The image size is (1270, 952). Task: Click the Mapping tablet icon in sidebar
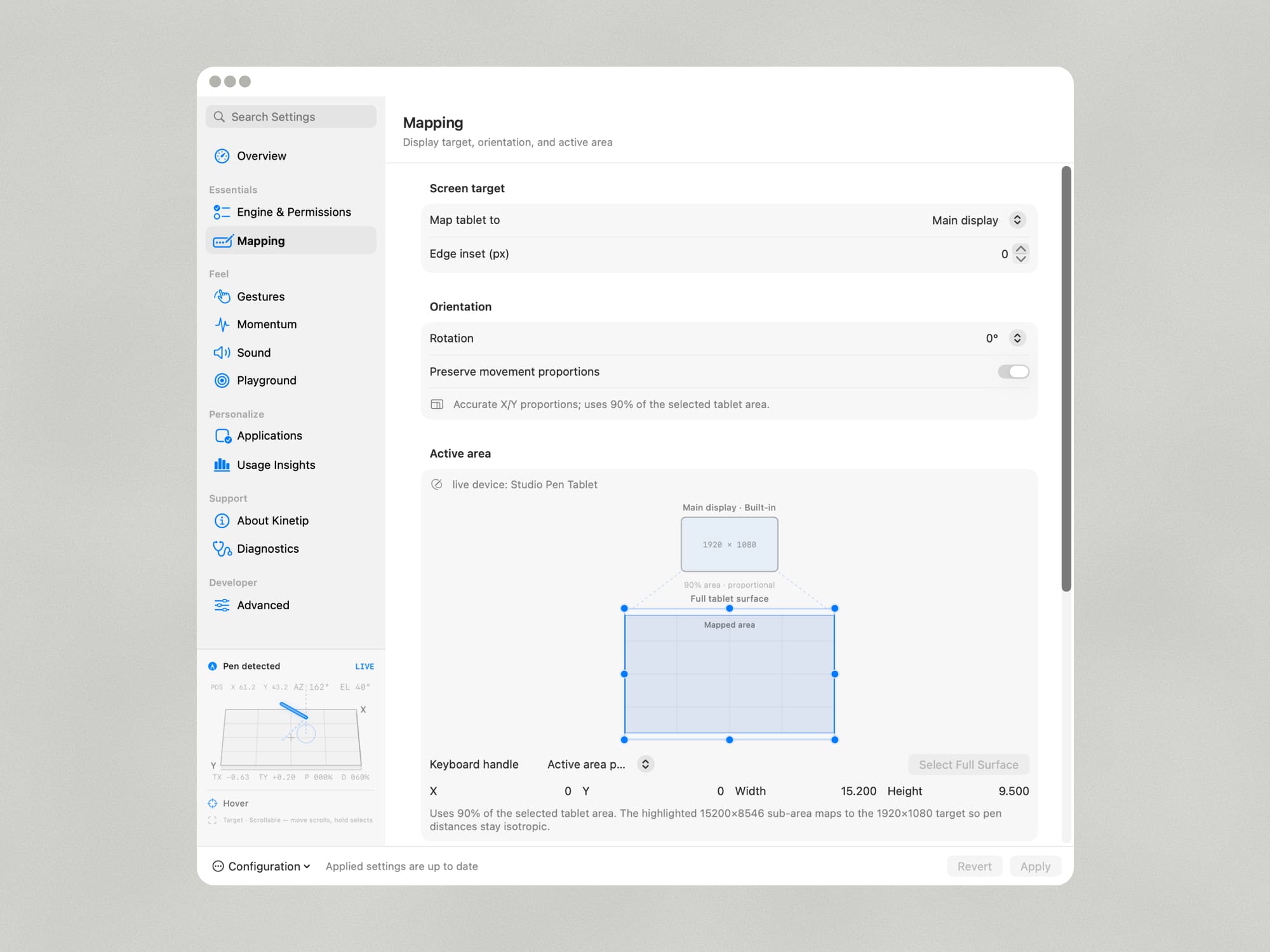tap(223, 241)
